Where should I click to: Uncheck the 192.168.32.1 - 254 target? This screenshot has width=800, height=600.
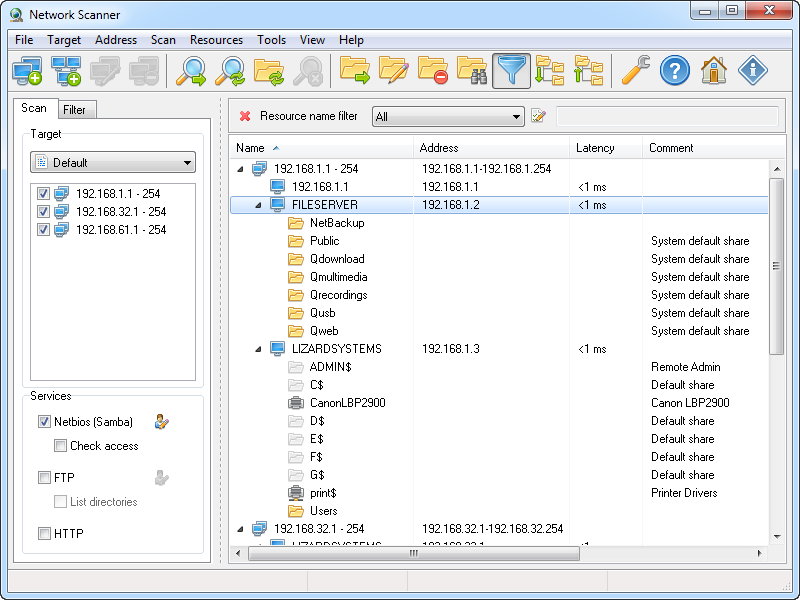(x=43, y=210)
